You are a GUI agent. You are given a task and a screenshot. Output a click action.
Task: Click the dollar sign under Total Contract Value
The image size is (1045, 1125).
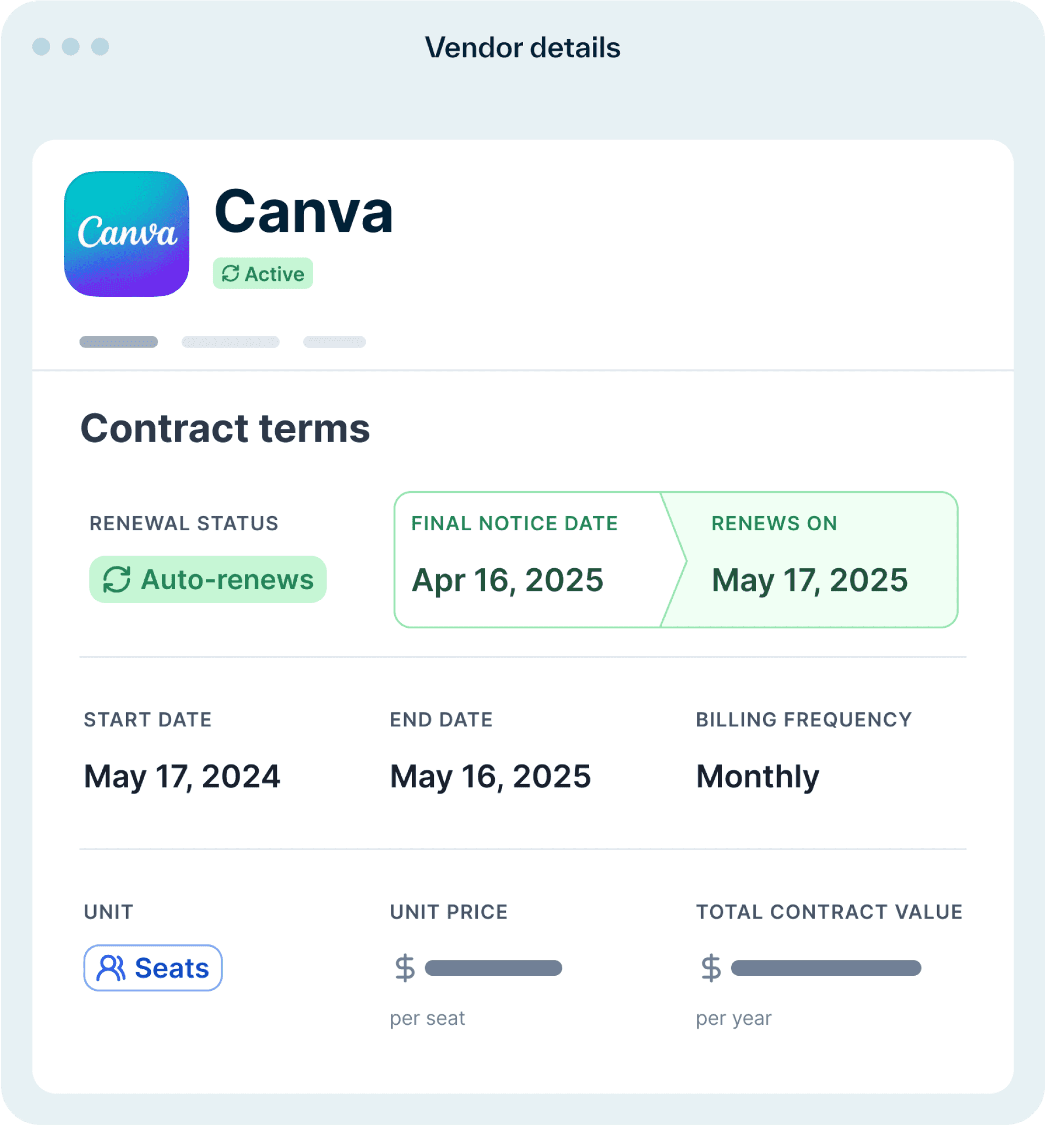point(711,968)
